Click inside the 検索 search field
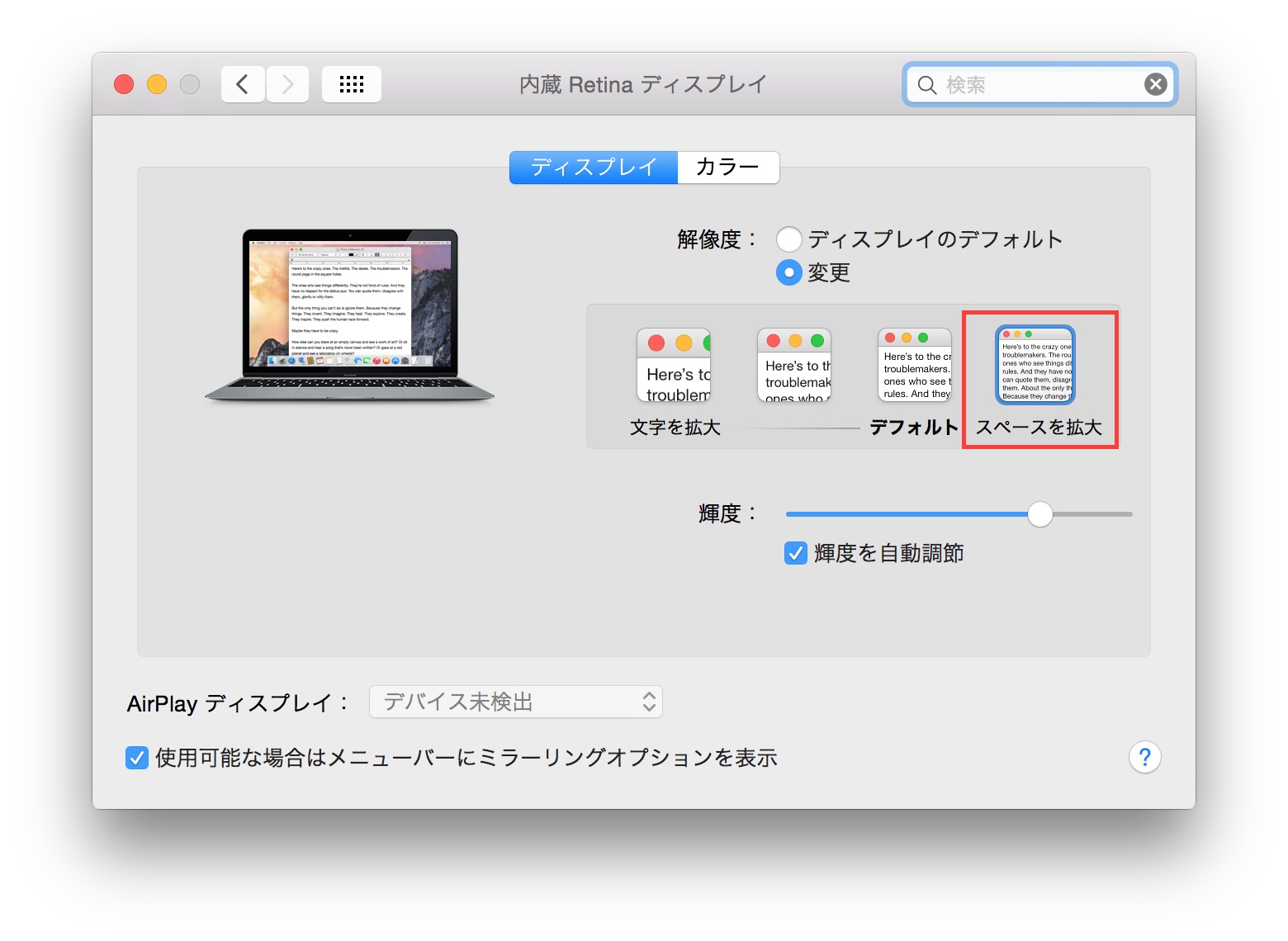 pos(1032,84)
